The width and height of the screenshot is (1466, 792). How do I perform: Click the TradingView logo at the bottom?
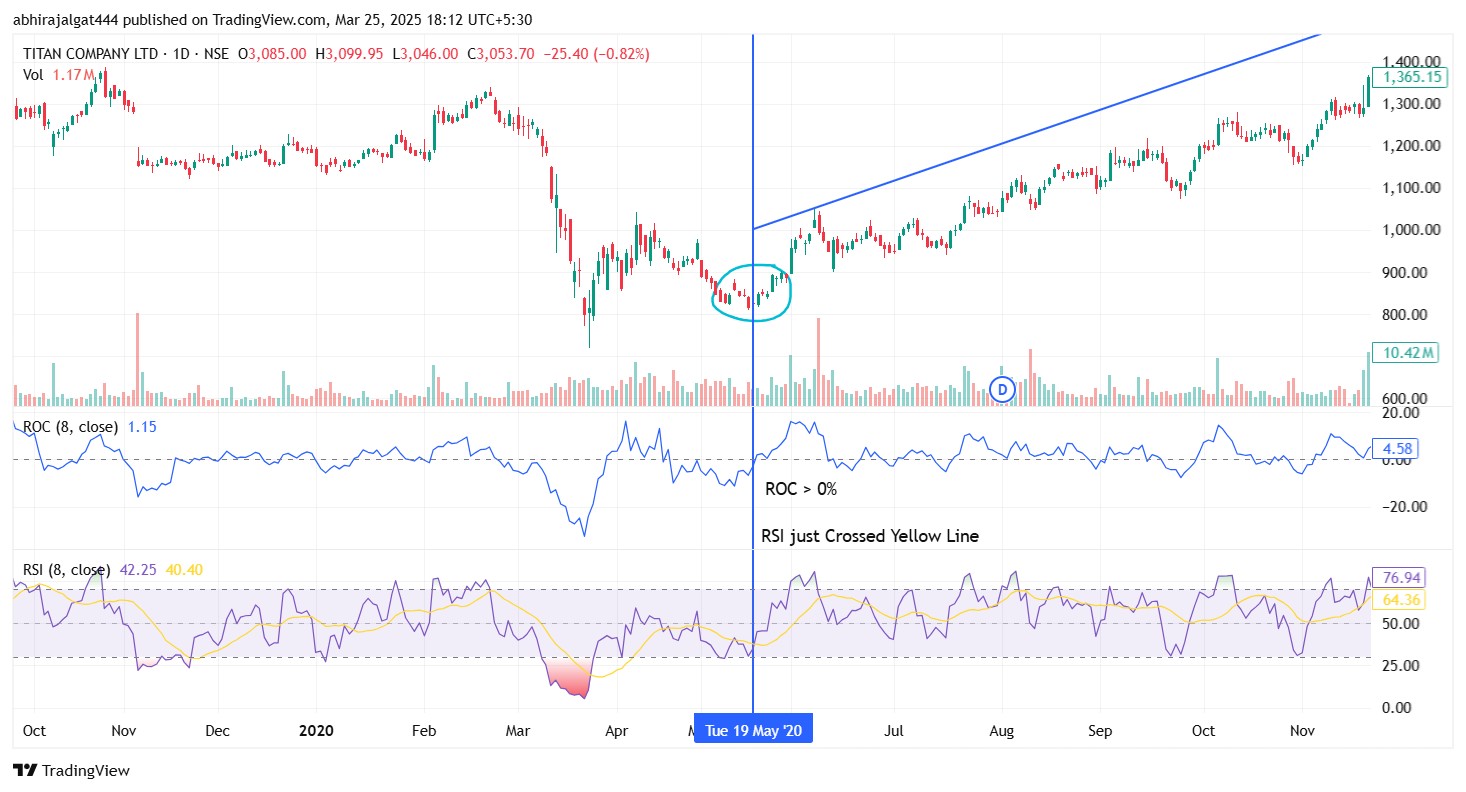(x=71, y=771)
